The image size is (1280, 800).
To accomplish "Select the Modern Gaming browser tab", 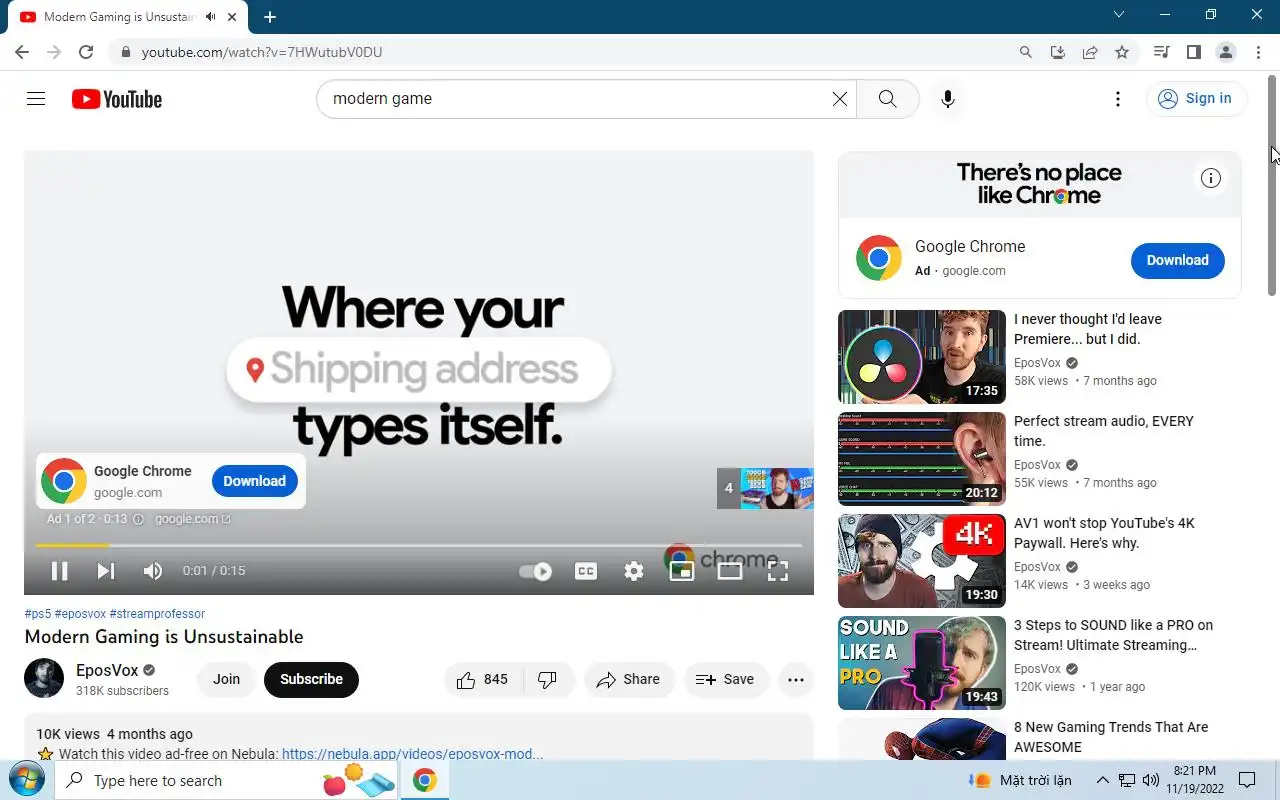I will coord(129,17).
